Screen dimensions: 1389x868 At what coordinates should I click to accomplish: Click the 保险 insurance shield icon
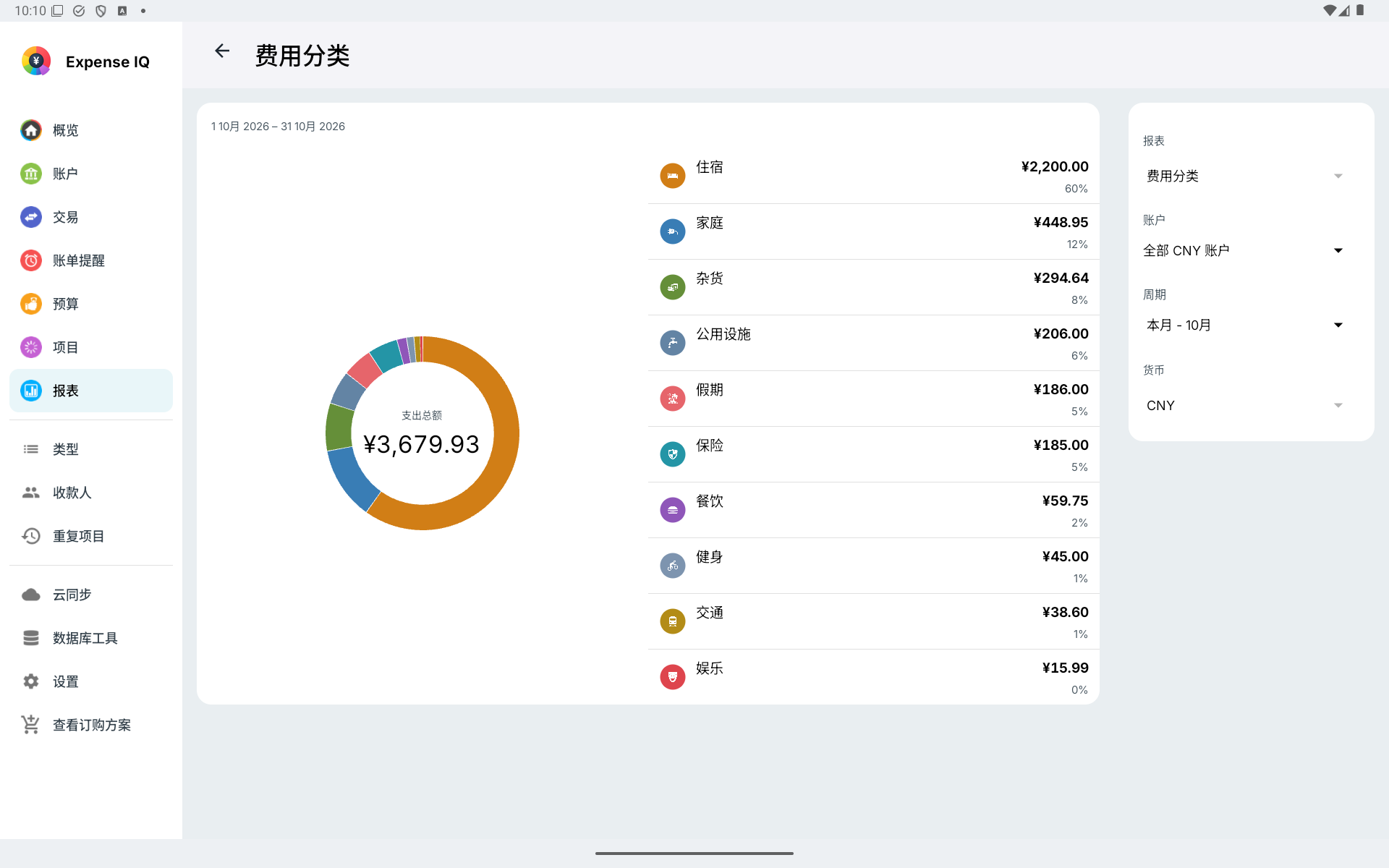pyautogui.click(x=673, y=454)
